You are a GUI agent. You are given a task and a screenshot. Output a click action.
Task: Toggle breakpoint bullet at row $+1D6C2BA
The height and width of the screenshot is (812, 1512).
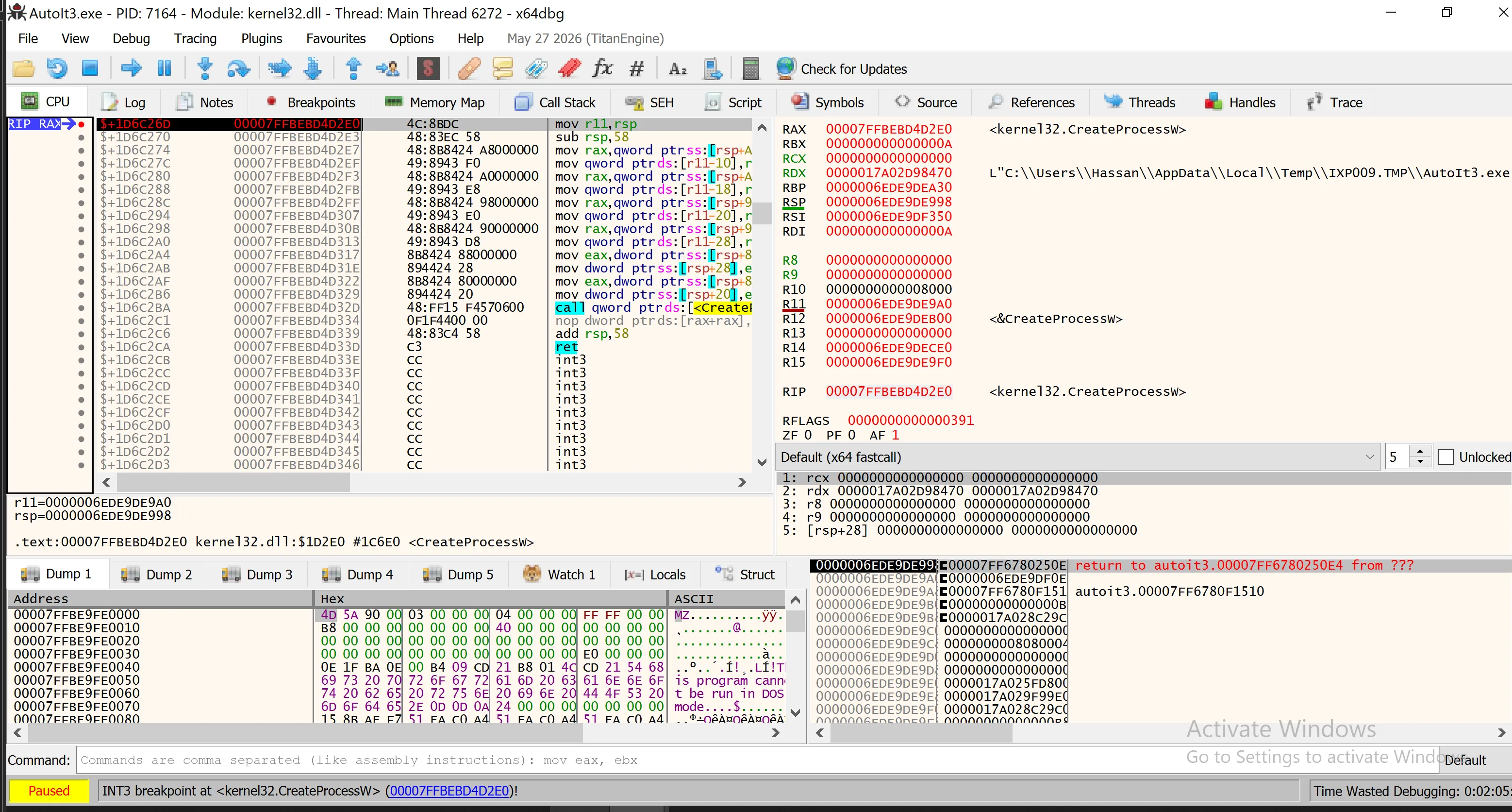click(x=81, y=307)
